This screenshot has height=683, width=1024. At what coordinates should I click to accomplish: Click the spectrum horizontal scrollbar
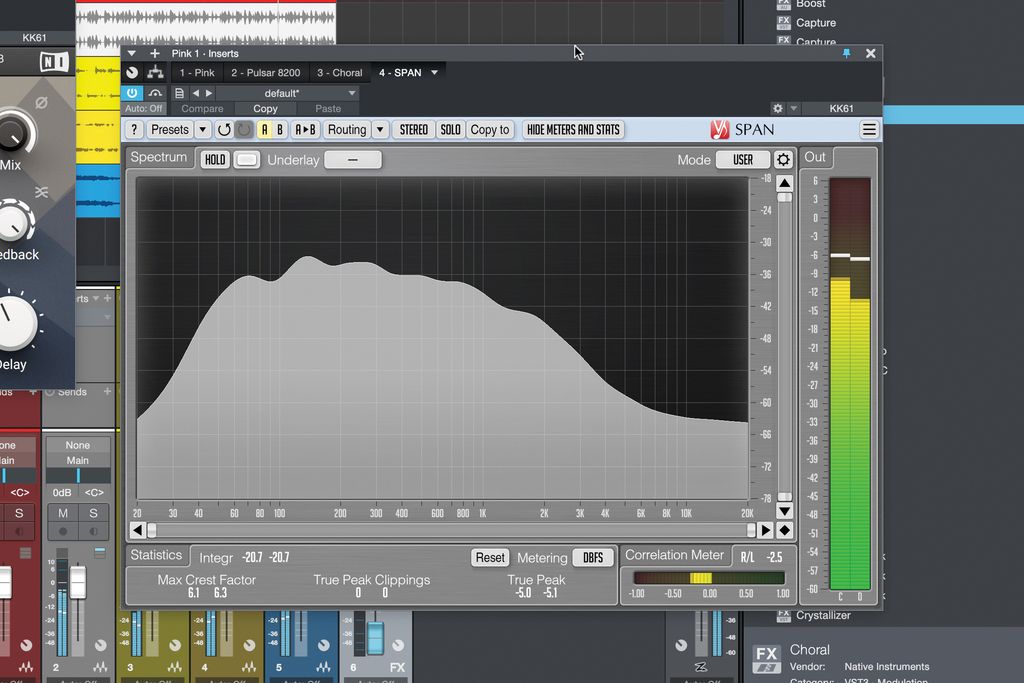coord(450,530)
